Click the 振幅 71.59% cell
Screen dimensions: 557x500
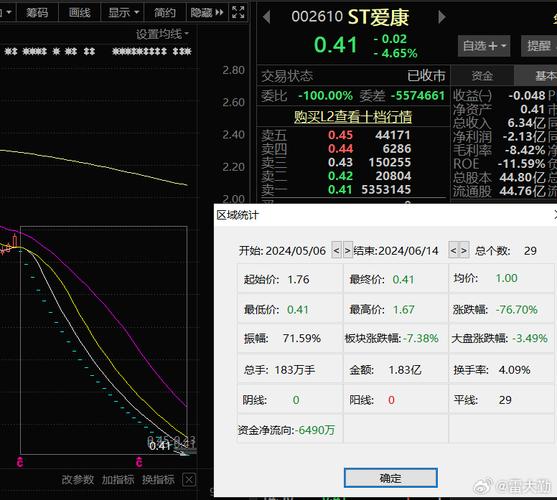290,338
